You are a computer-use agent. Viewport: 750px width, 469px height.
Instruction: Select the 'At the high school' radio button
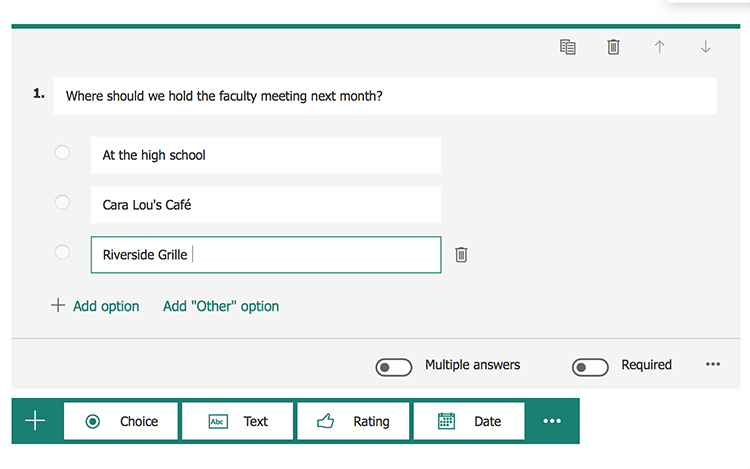62,153
